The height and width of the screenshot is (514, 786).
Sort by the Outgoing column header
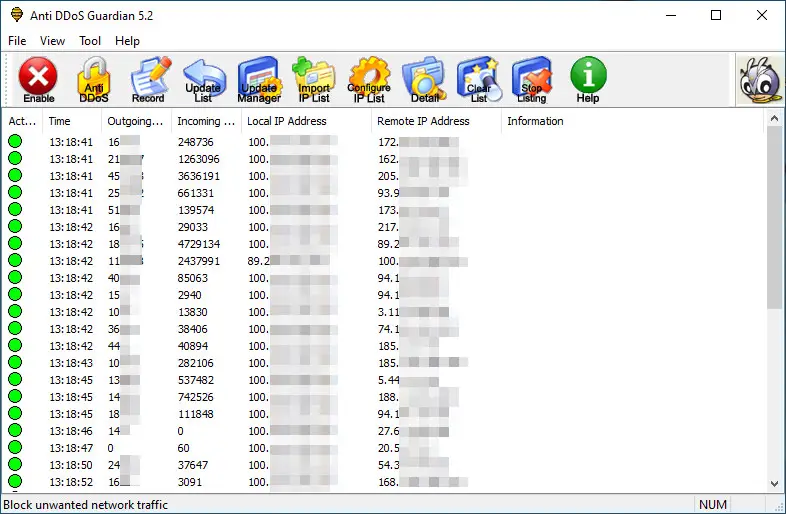point(135,121)
